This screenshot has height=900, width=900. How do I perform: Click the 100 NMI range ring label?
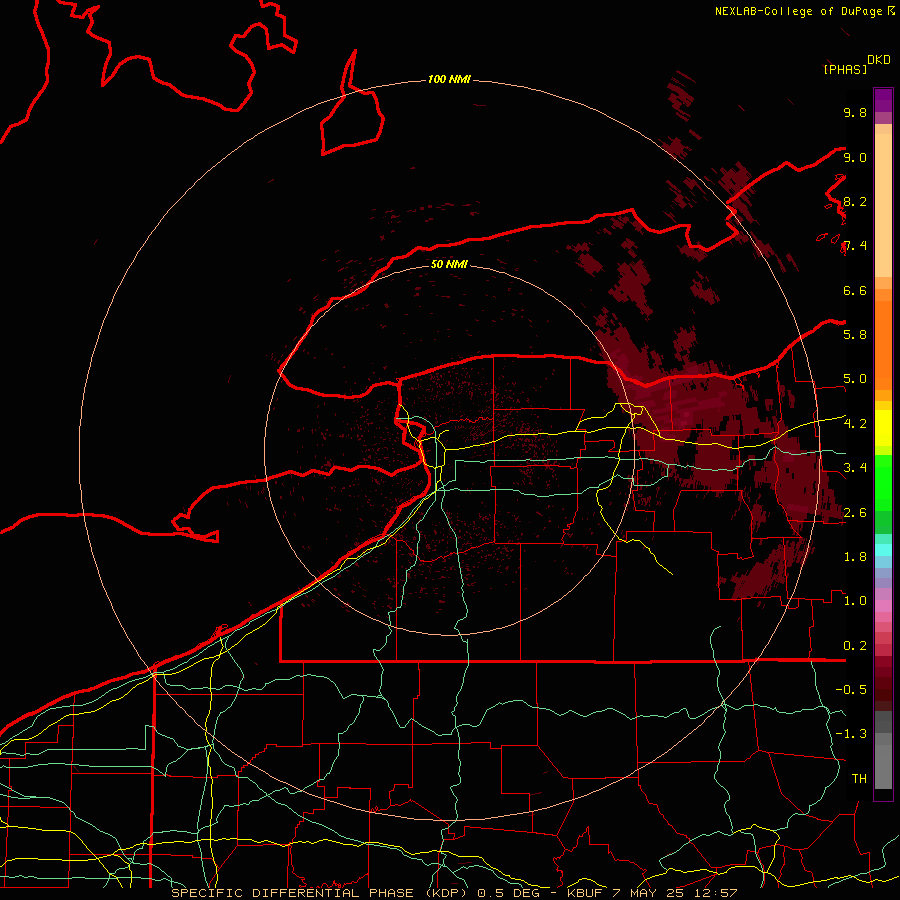tap(449, 79)
